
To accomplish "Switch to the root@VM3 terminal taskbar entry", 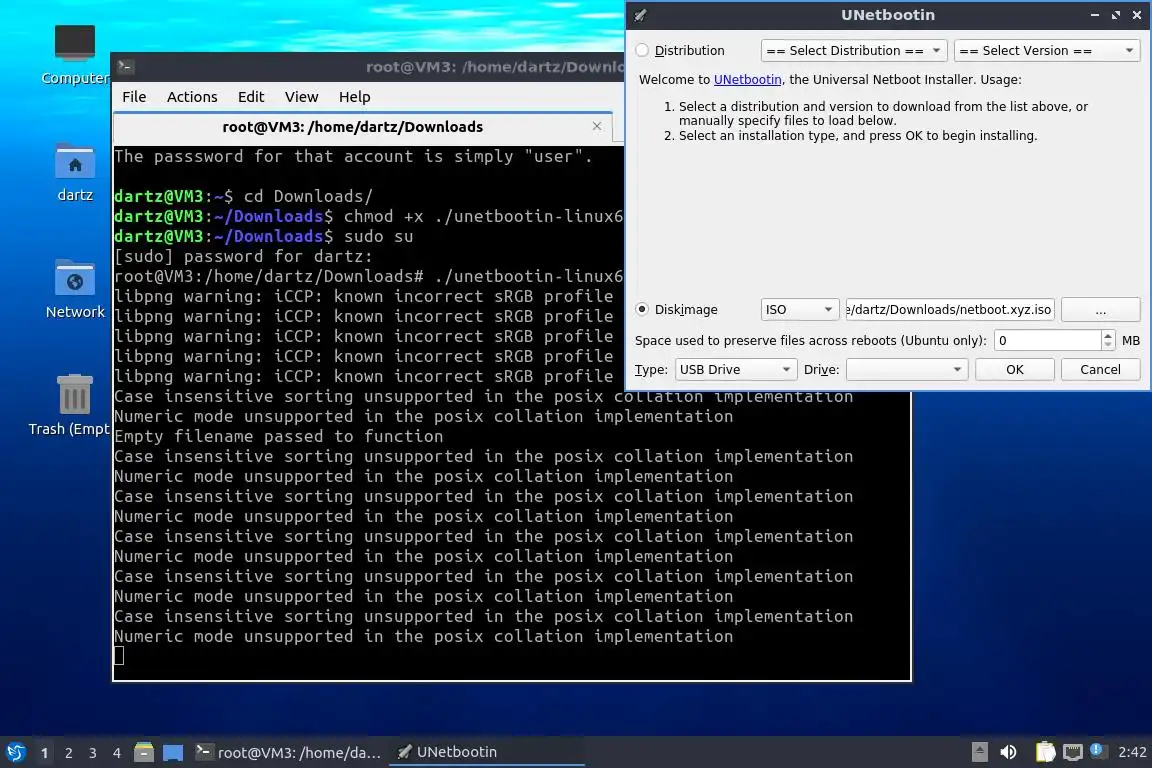I will [288, 752].
